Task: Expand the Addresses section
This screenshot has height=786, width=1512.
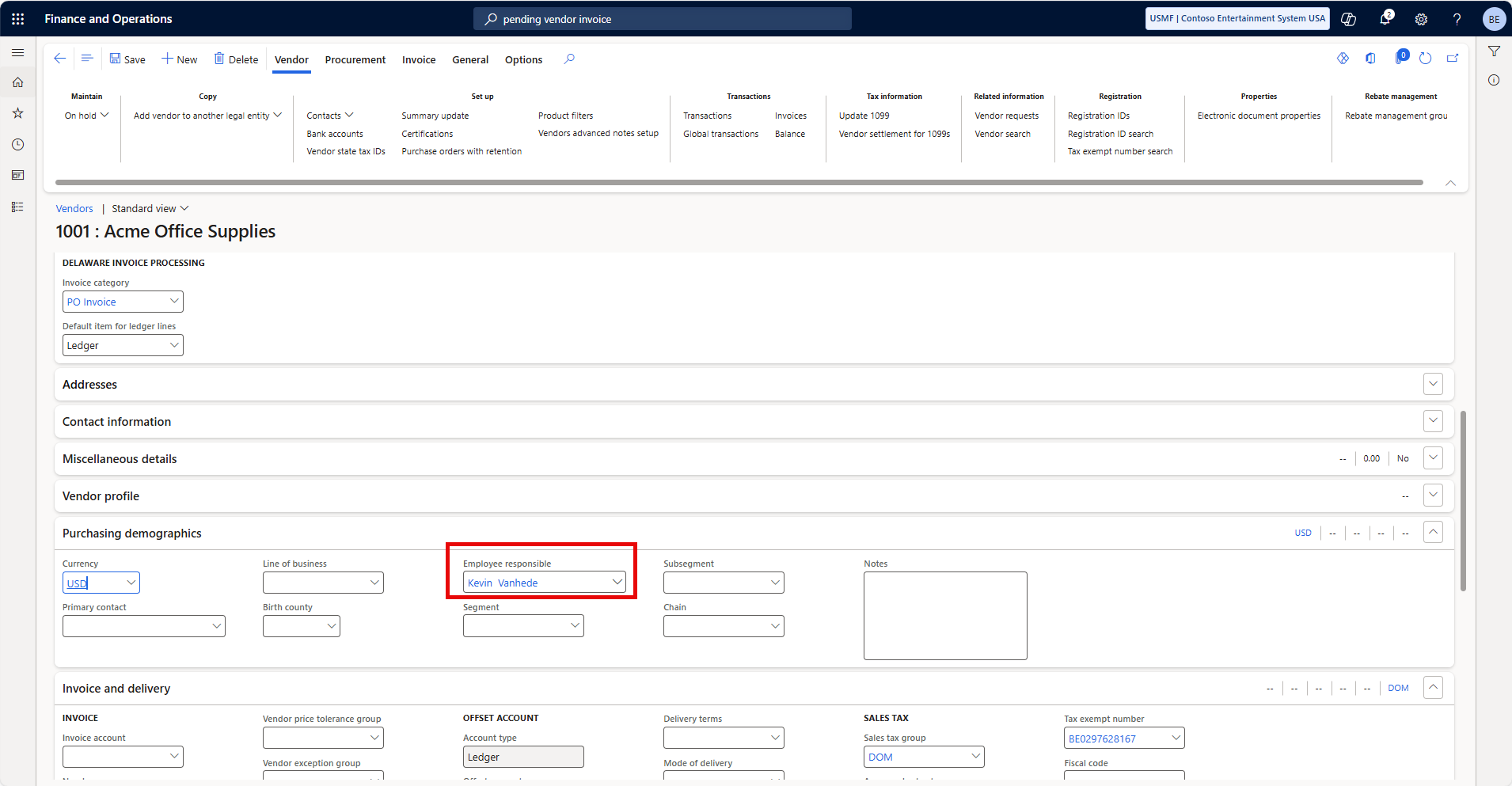Action: (1433, 384)
